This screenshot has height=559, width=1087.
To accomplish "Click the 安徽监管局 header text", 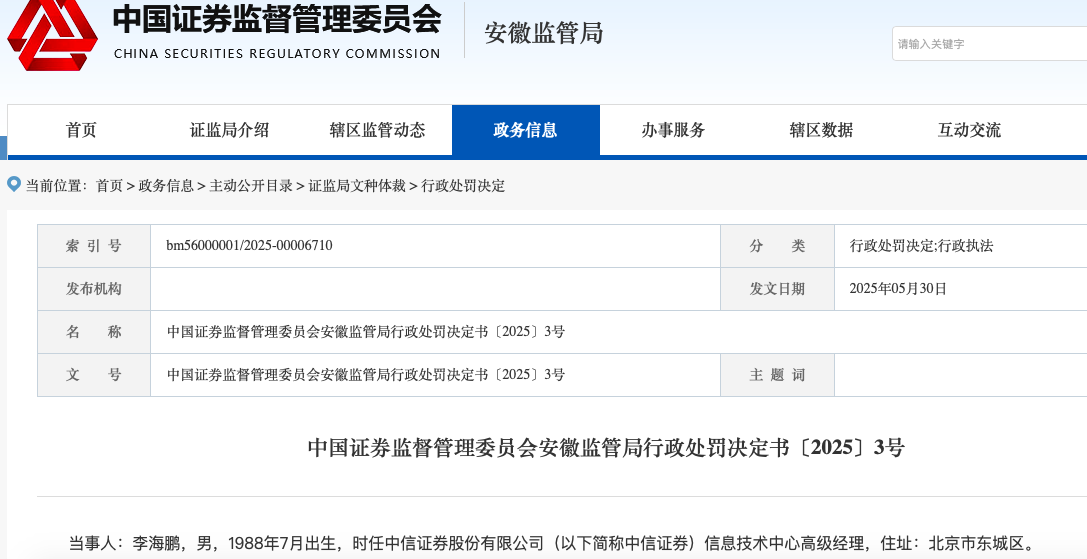I will [544, 33].
